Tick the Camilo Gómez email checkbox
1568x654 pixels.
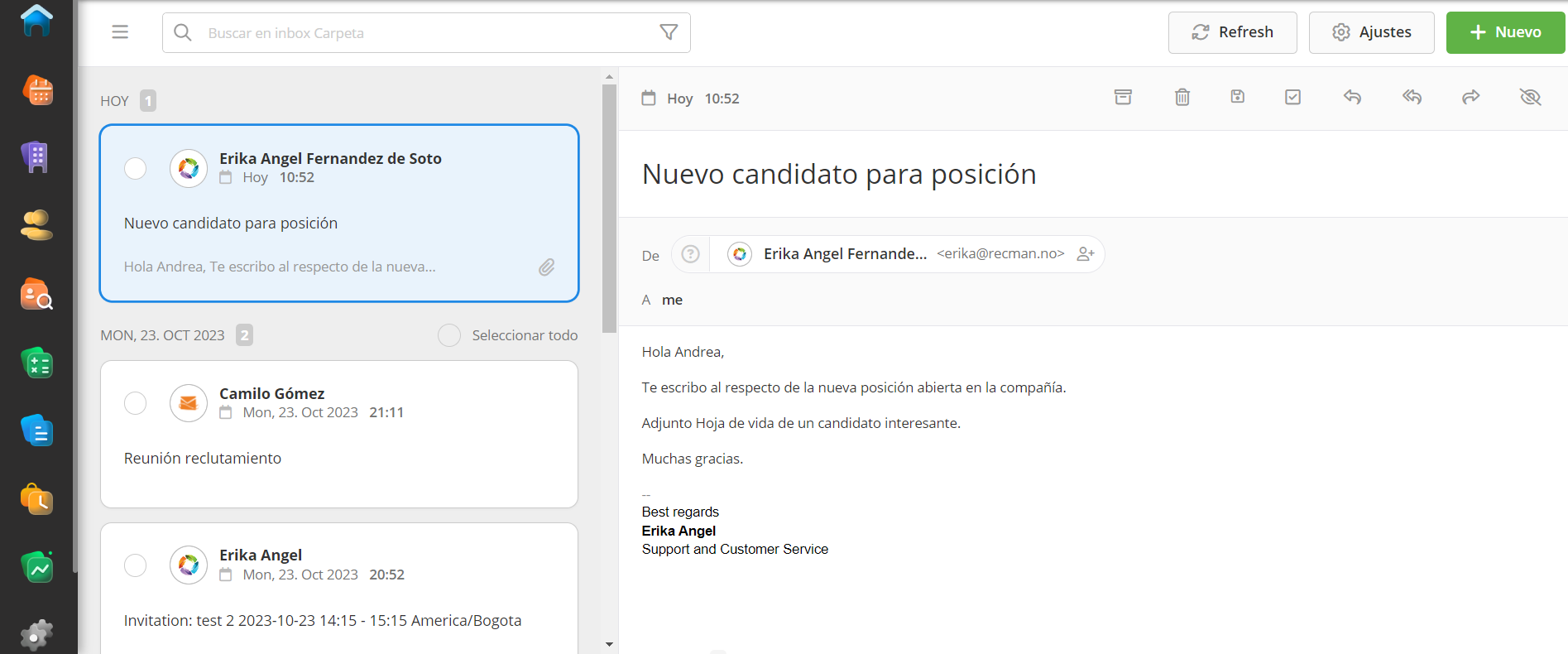(136, 403)
